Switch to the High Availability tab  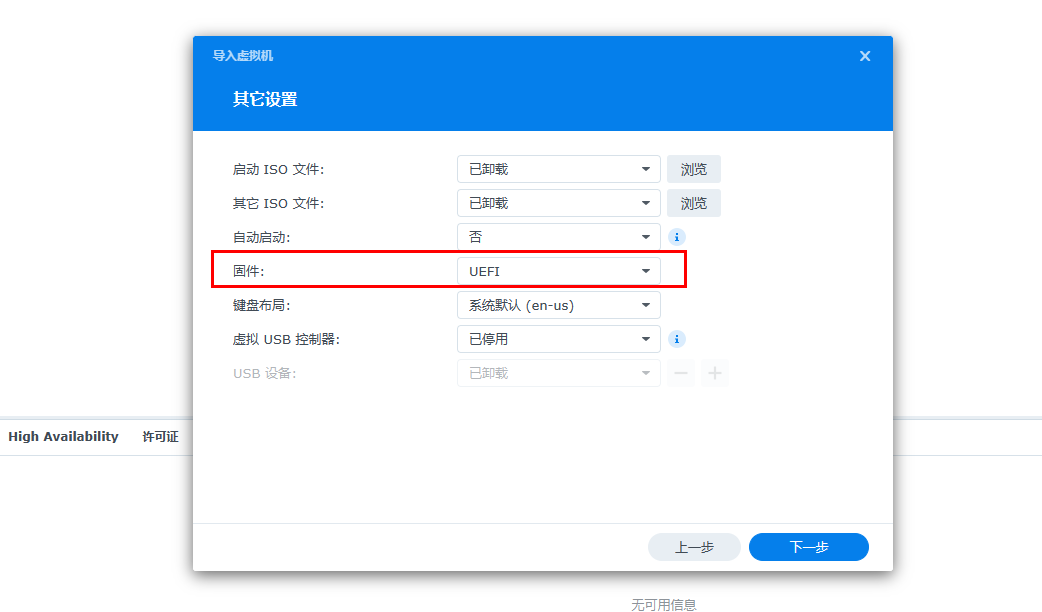coord(63,437)
